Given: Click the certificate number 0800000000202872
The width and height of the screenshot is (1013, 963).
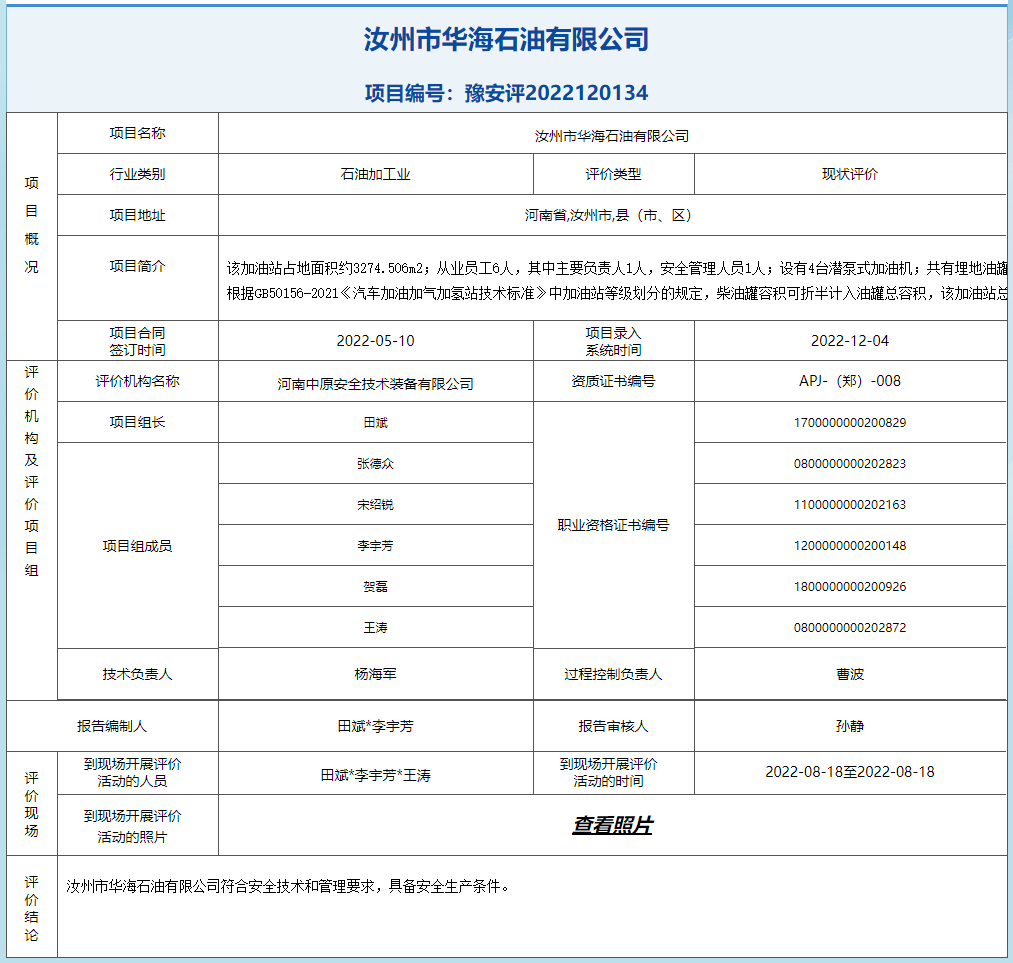Looking at the screenshot, I should 849,628.
